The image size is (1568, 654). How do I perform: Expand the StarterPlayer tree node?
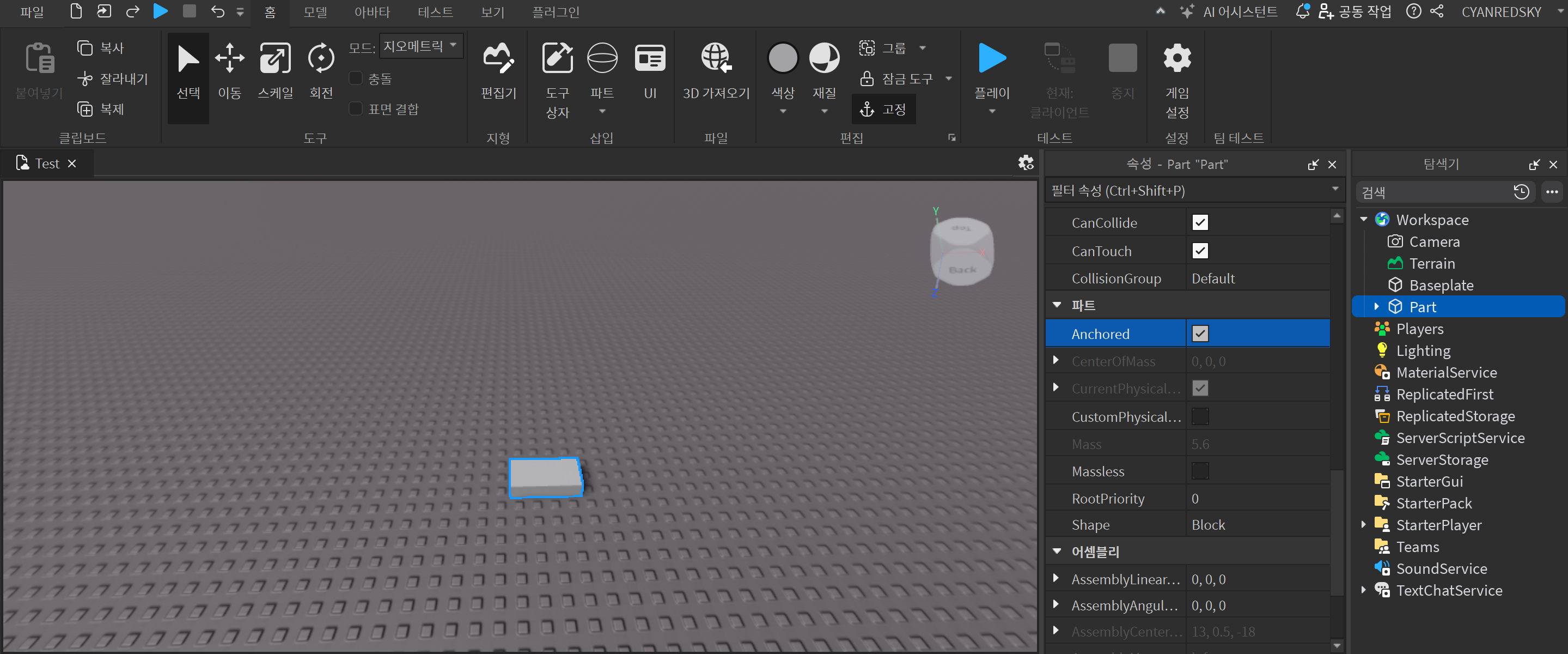click(x=1363, y=524)
